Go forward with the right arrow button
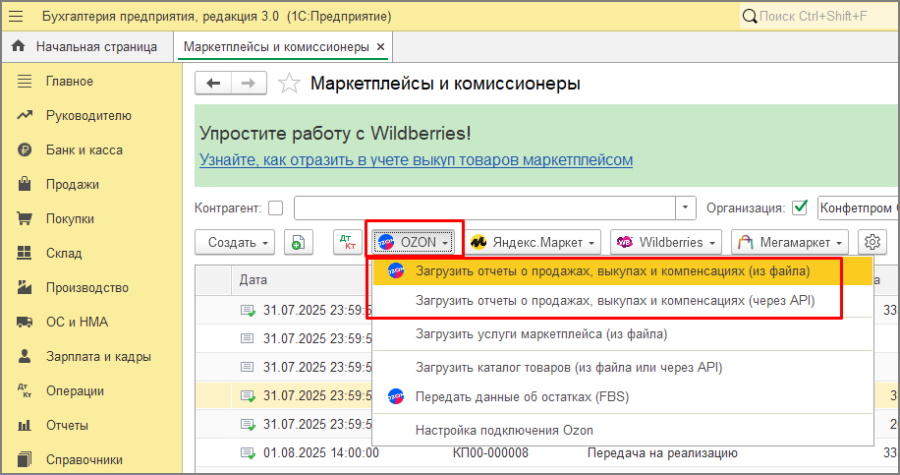900x475 pixels. (249, 83)
